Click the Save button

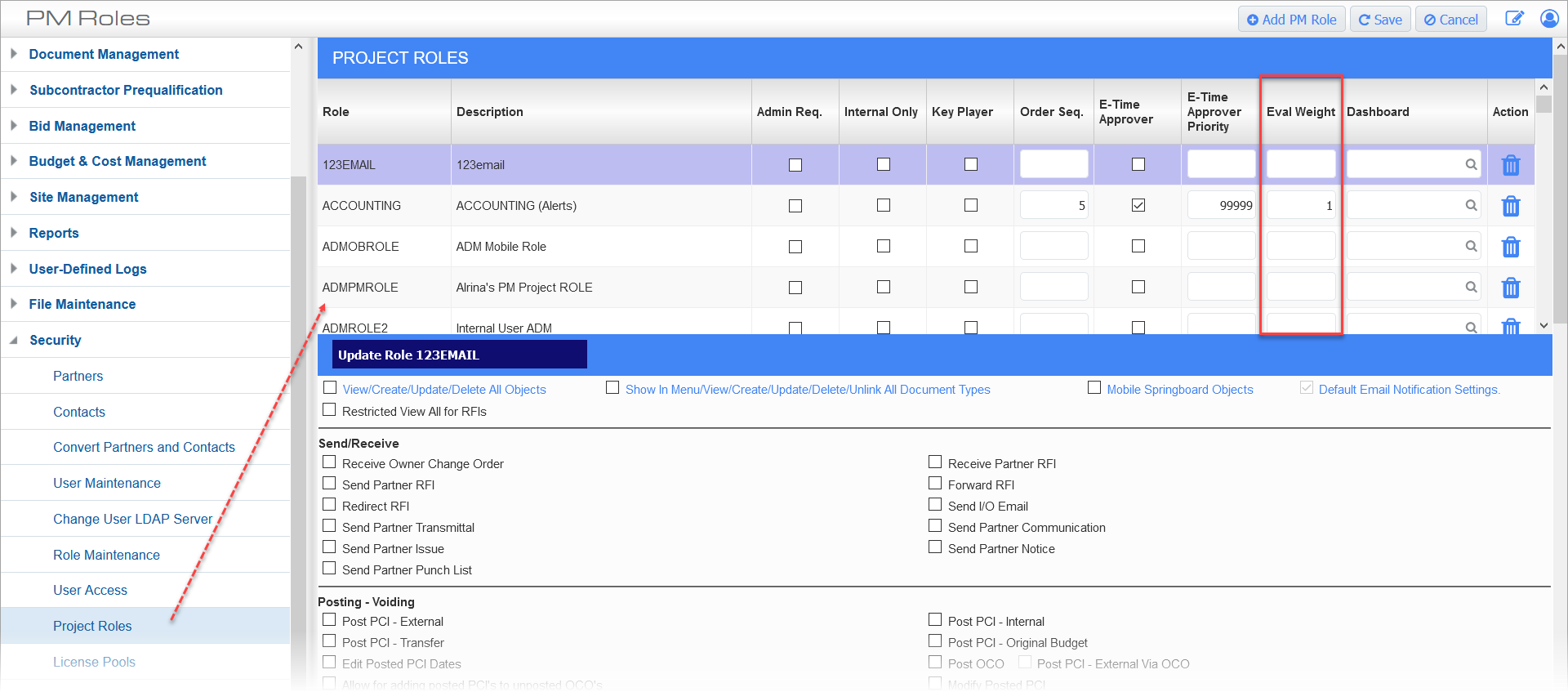[x=1380, y=20]
